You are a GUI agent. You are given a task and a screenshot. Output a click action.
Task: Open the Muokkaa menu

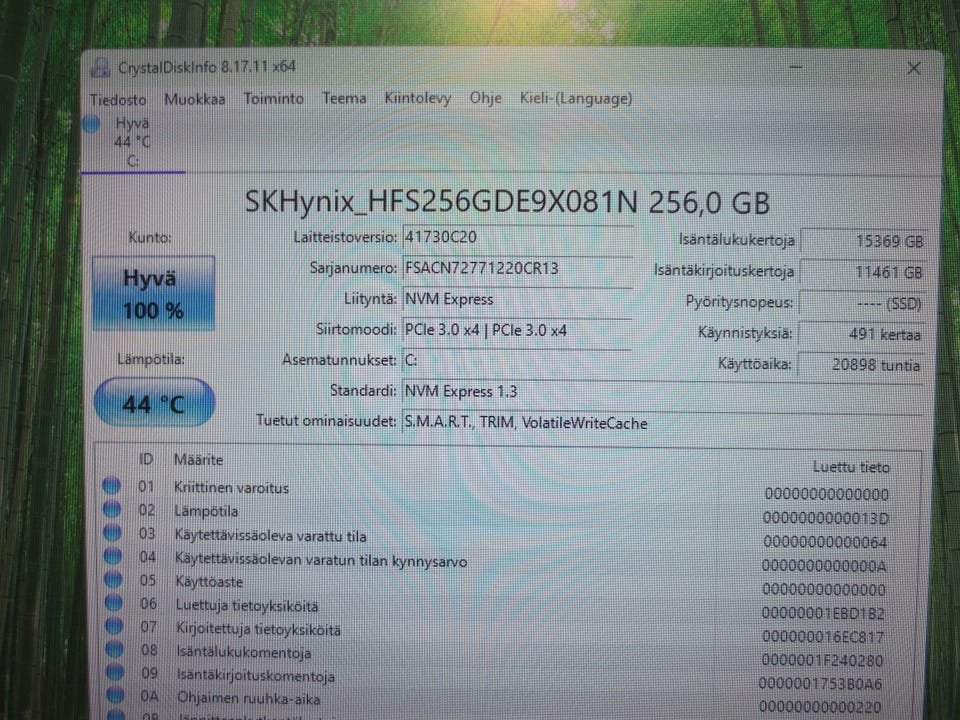coord(195,99)
